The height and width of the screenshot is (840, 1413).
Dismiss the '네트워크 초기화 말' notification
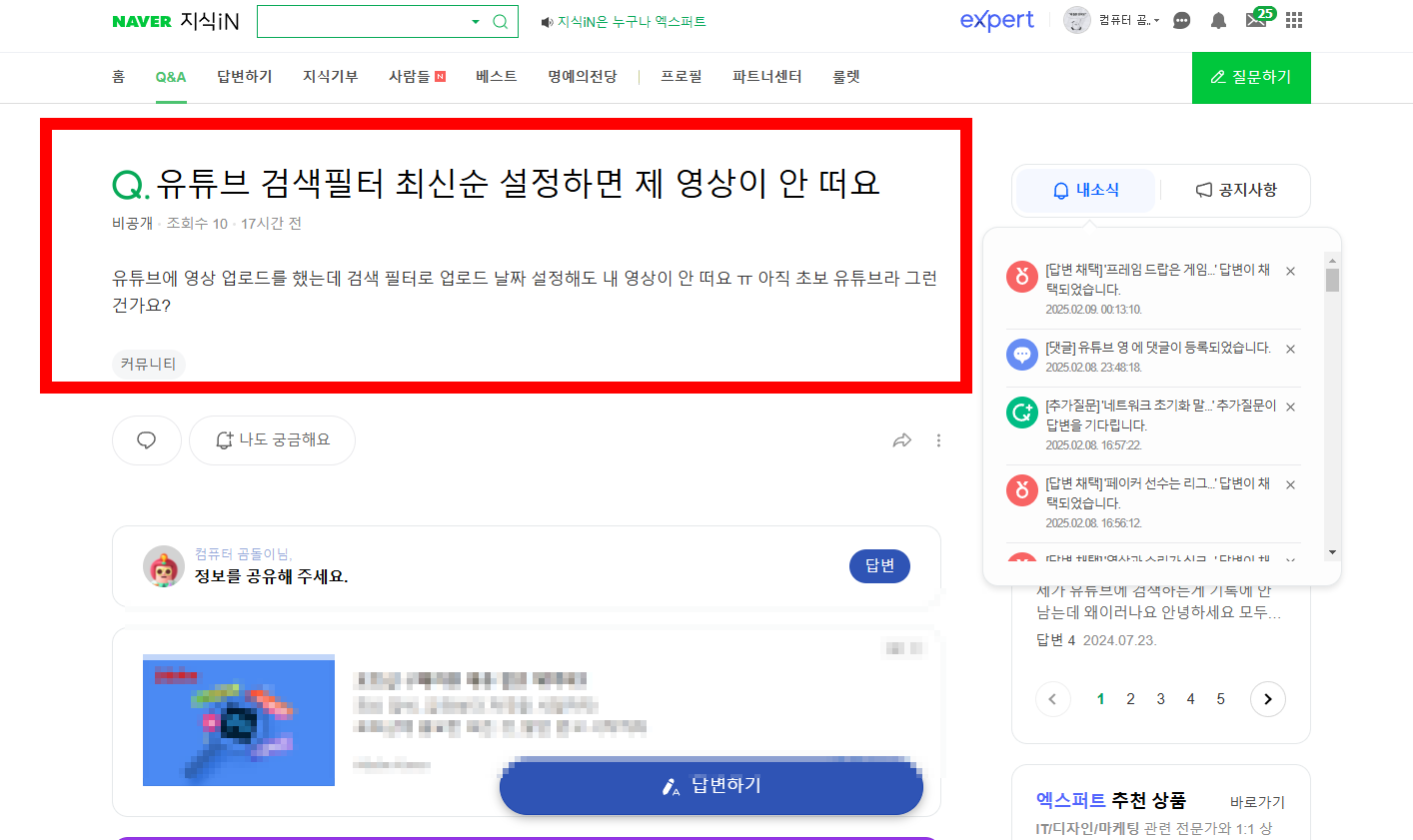[1290, 407]
